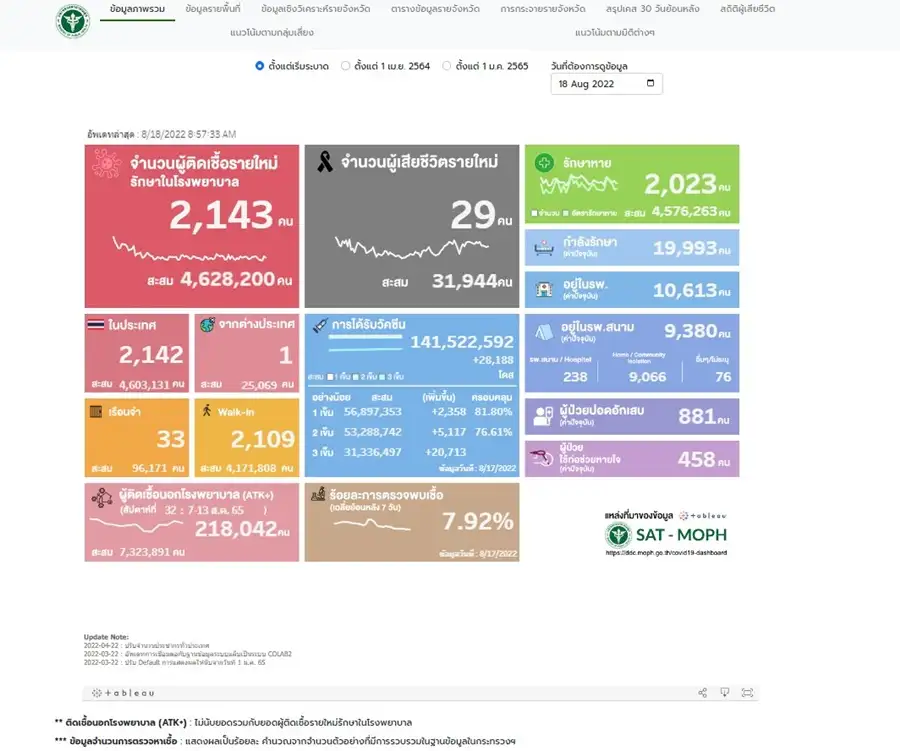Viewport: 900px width, 751px height.
Task: Open the 'แนวโน้มตามกลุ่มเสี่ยง' link
Action: tap(272, 32)
